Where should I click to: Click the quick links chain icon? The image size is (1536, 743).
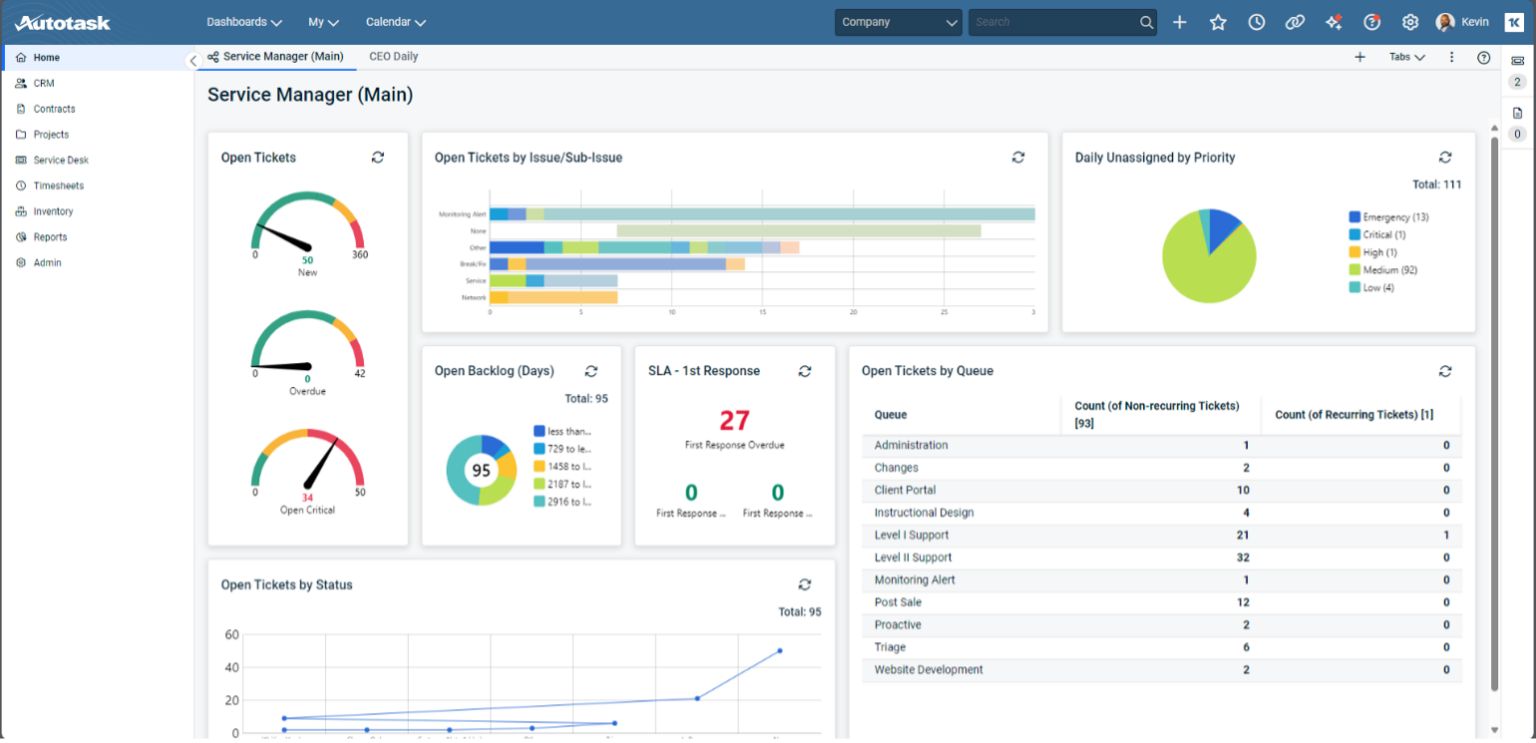point(1295,21)
